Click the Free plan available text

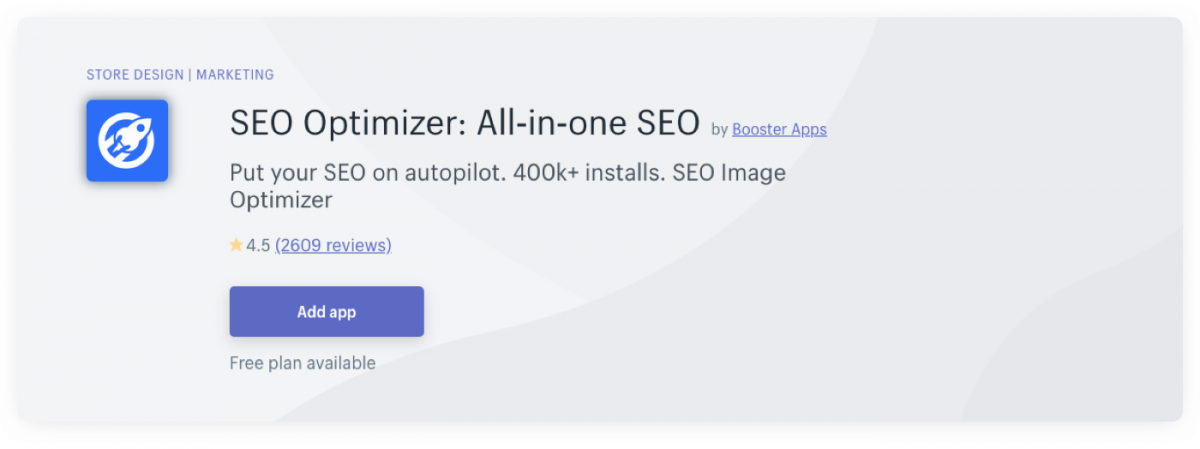(303, 363)
